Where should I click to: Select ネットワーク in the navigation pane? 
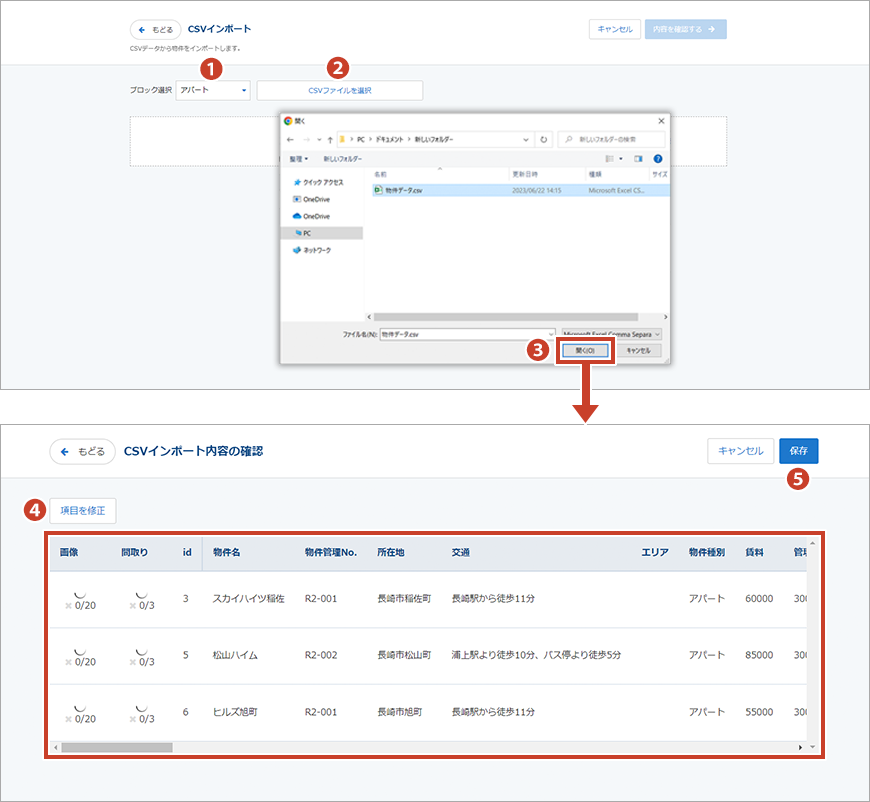[x=316, y=250]
